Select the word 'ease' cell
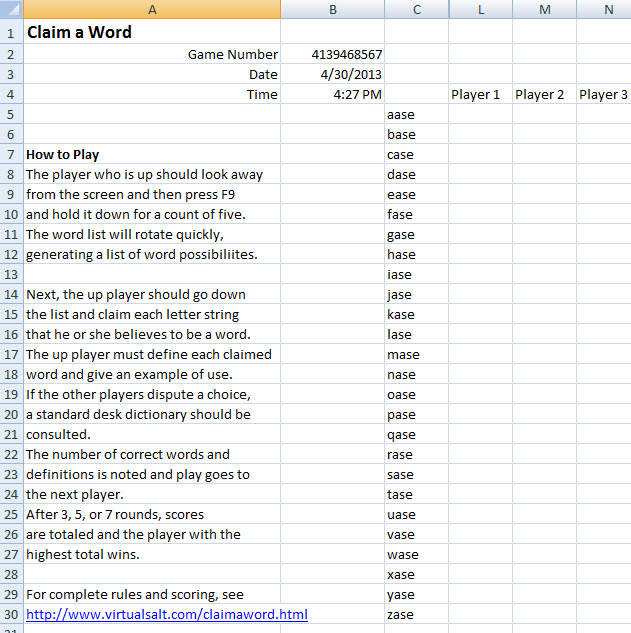The height and width of the screenshot is (633, 631). [417, 194]
